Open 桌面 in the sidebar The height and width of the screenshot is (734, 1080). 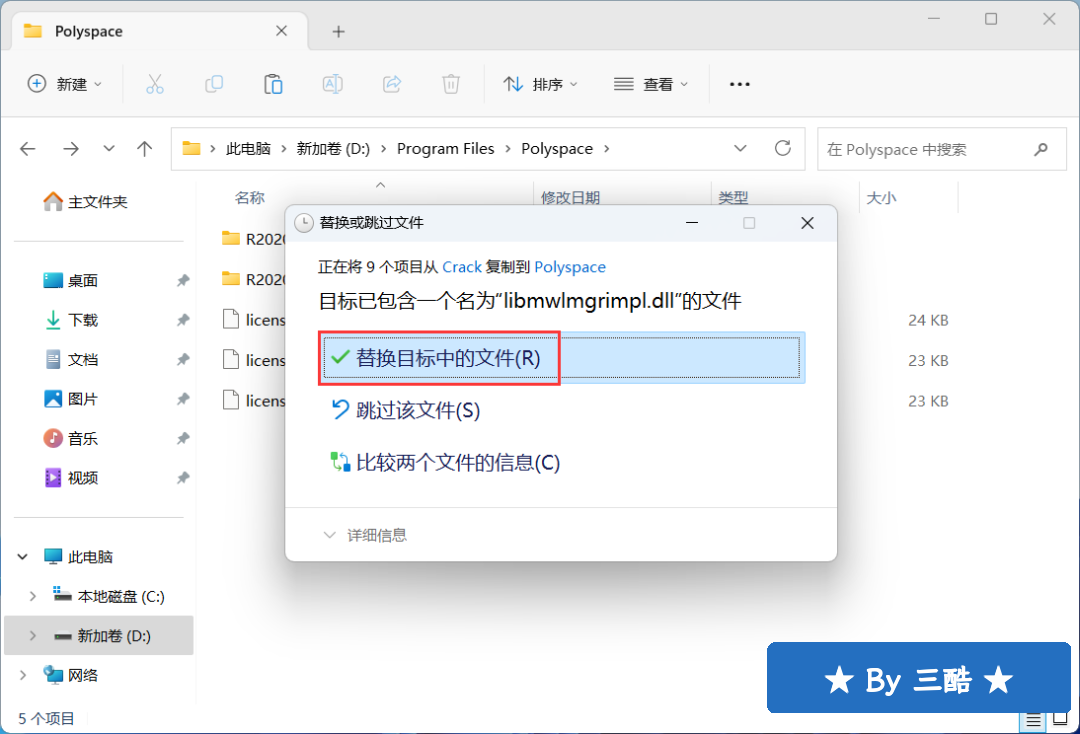click(x=71, y=280)
